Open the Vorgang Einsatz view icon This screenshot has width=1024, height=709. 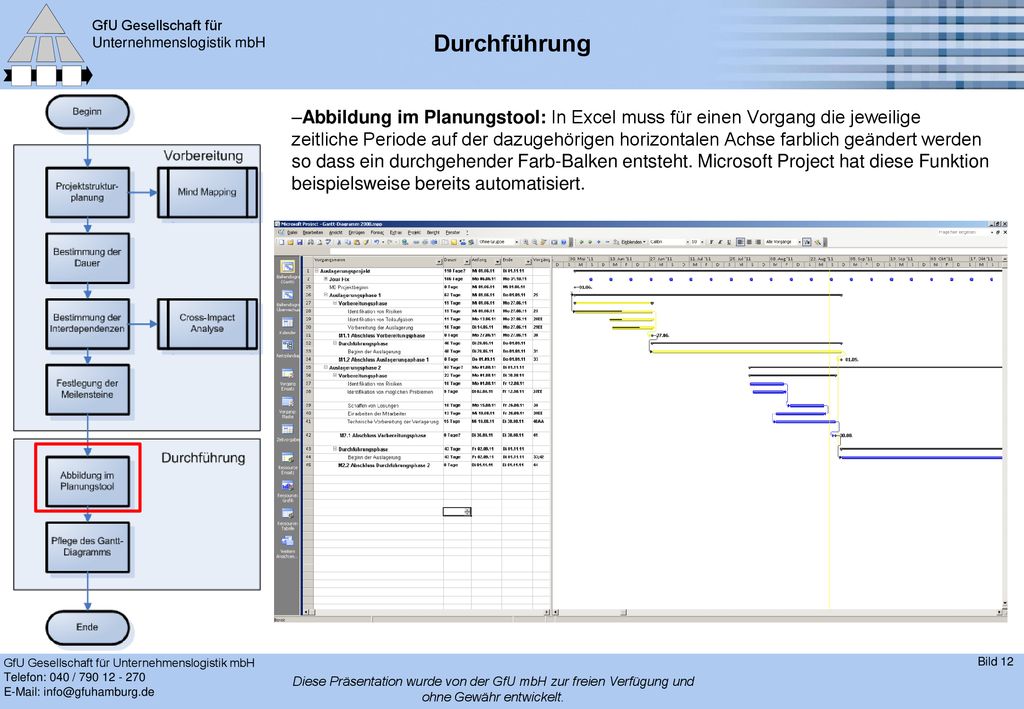287,373
